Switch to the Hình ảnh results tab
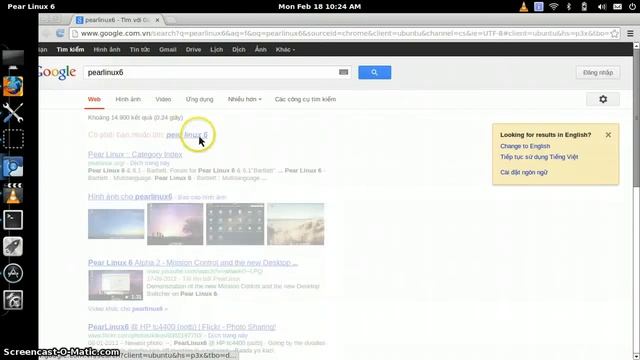 (x=128, y=99)
